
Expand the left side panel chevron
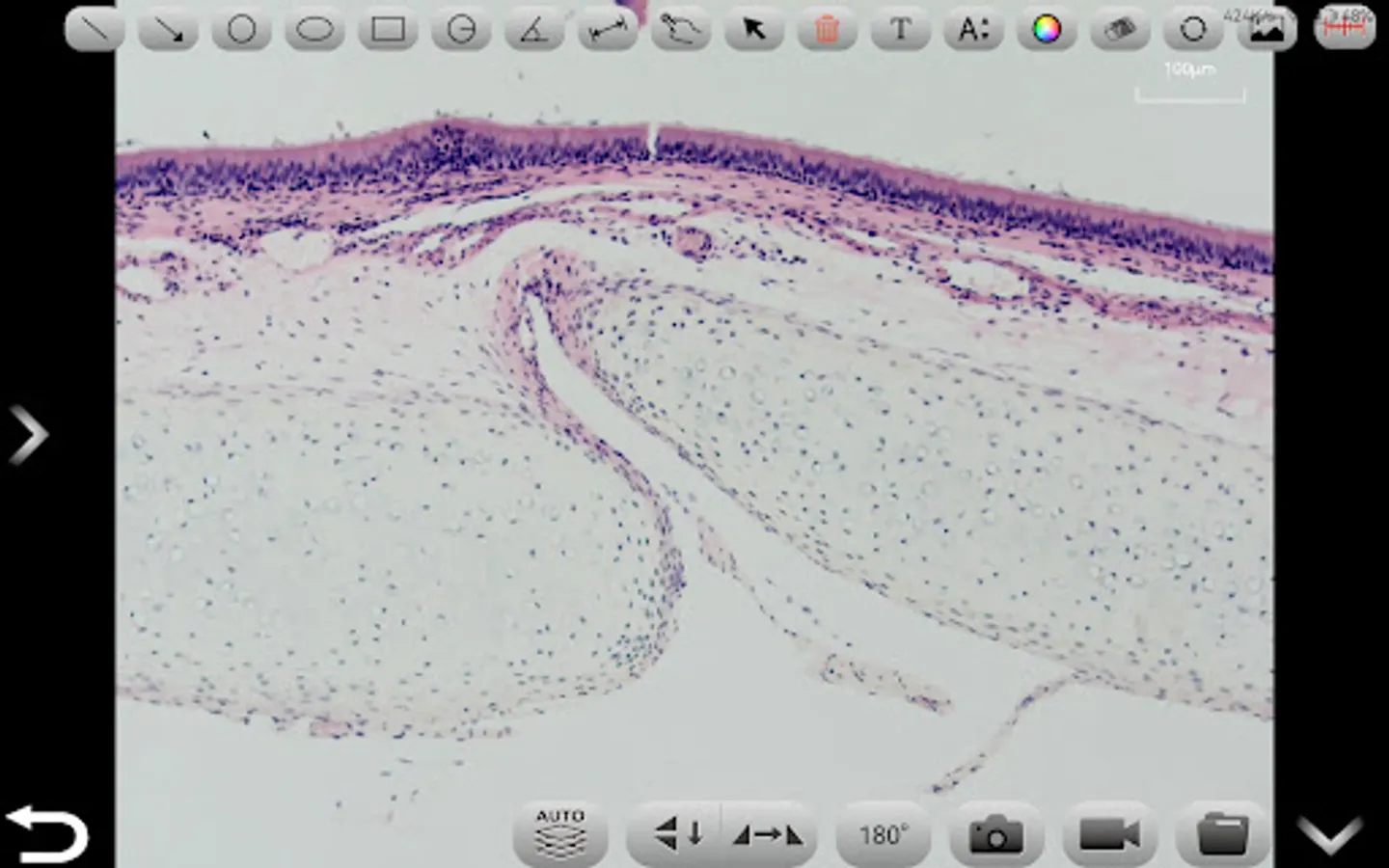[29, 435]
